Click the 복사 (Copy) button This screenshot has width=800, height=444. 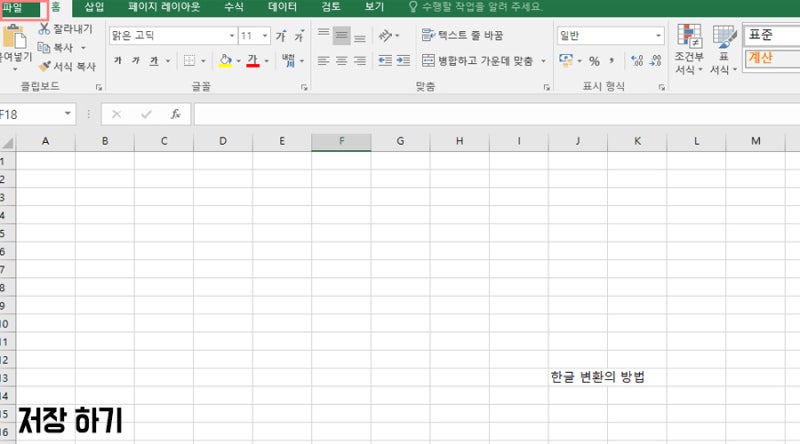point(56,47)
